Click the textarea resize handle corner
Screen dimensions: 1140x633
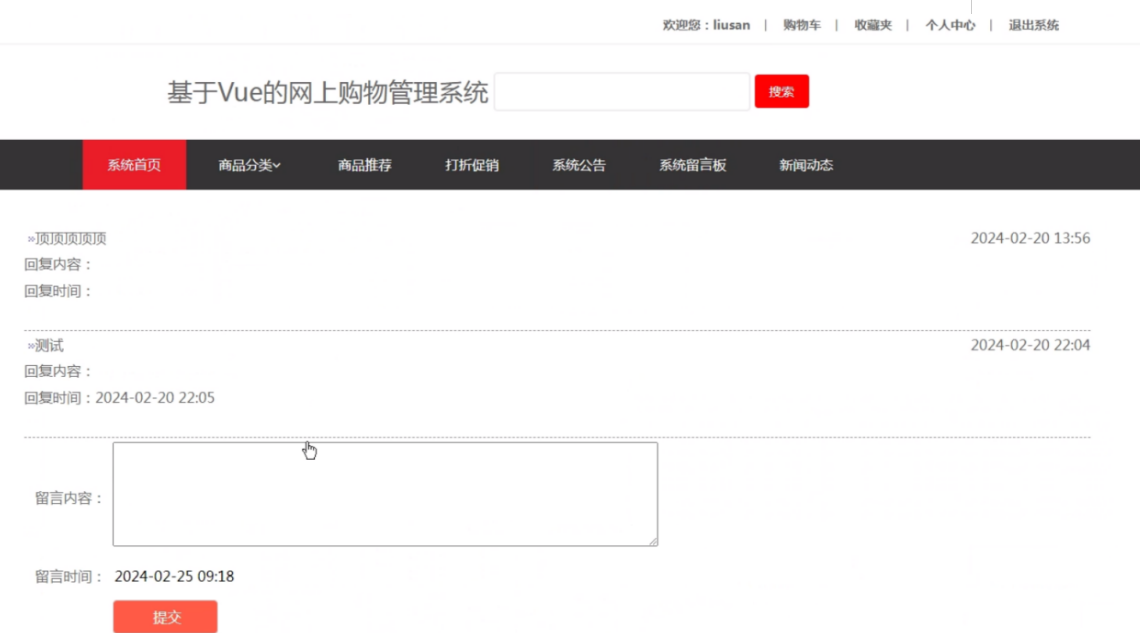tap(653, 541)
